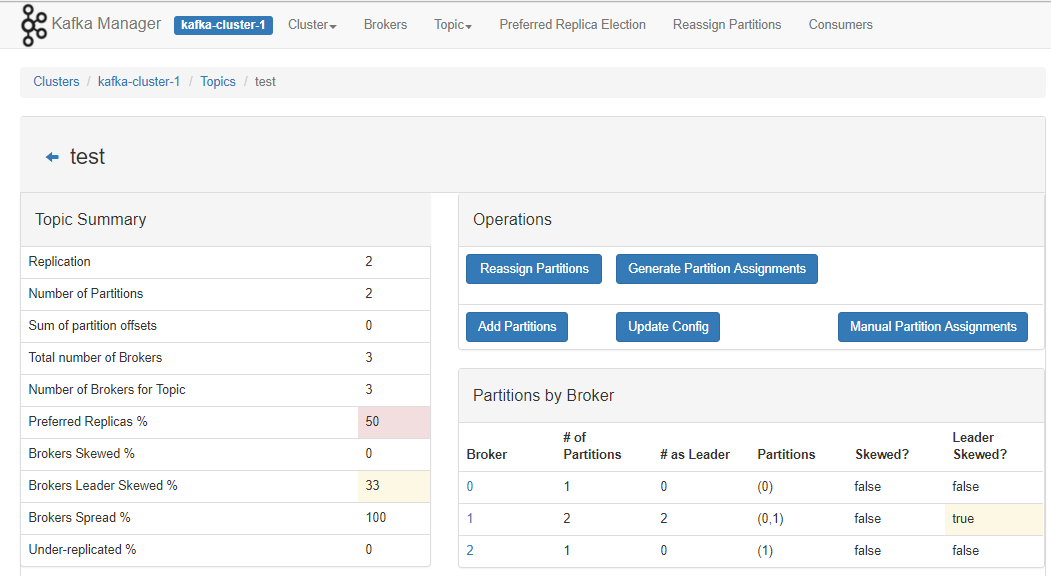
Task: Select broker 1 link in table
Action: 470,519
